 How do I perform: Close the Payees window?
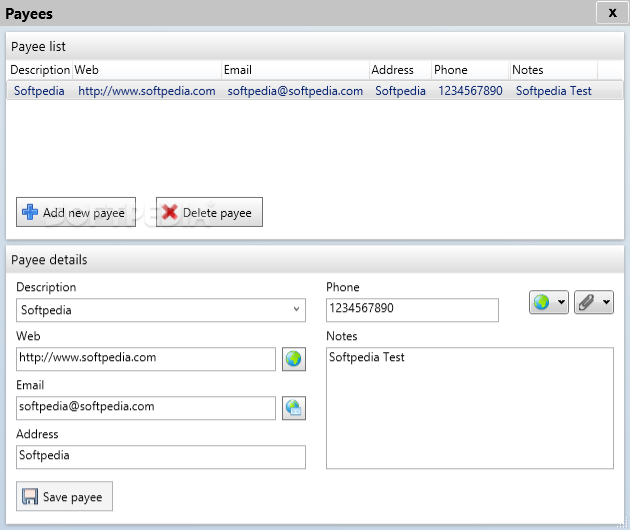click(x=612, y=13)
